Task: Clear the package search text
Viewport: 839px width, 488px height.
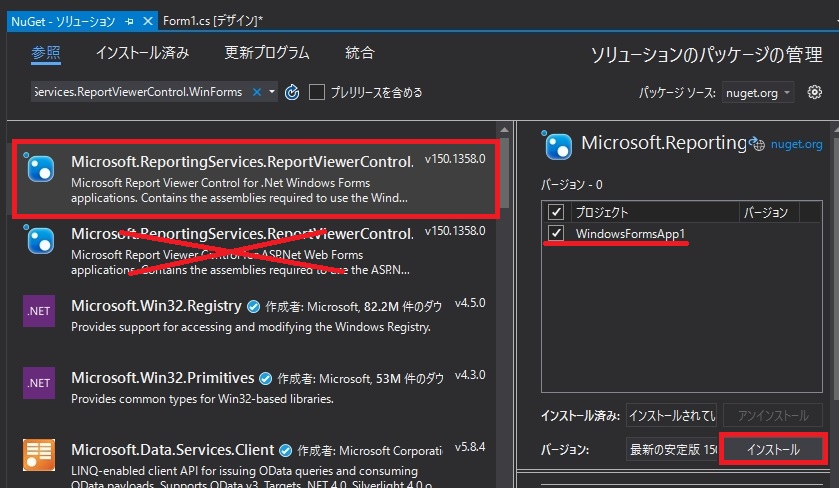Action: pyautogui.click(x=257, y=92)
